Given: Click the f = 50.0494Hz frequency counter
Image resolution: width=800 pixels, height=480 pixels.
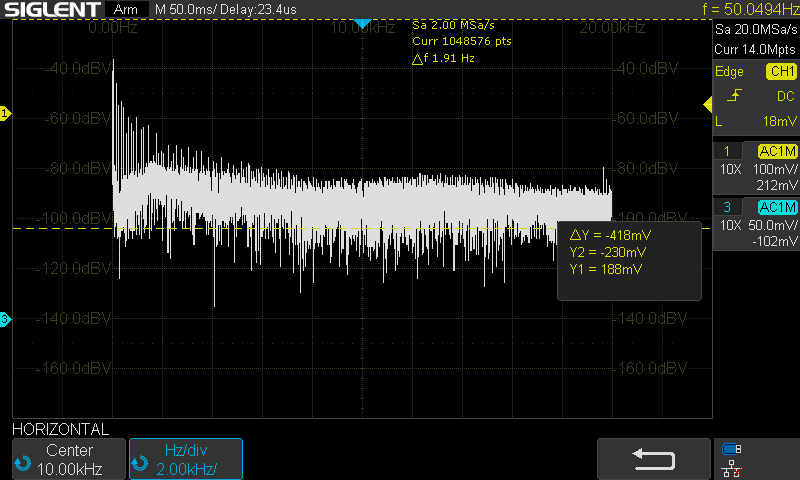Looking at the screenshot, I should (x=750, y=9).
